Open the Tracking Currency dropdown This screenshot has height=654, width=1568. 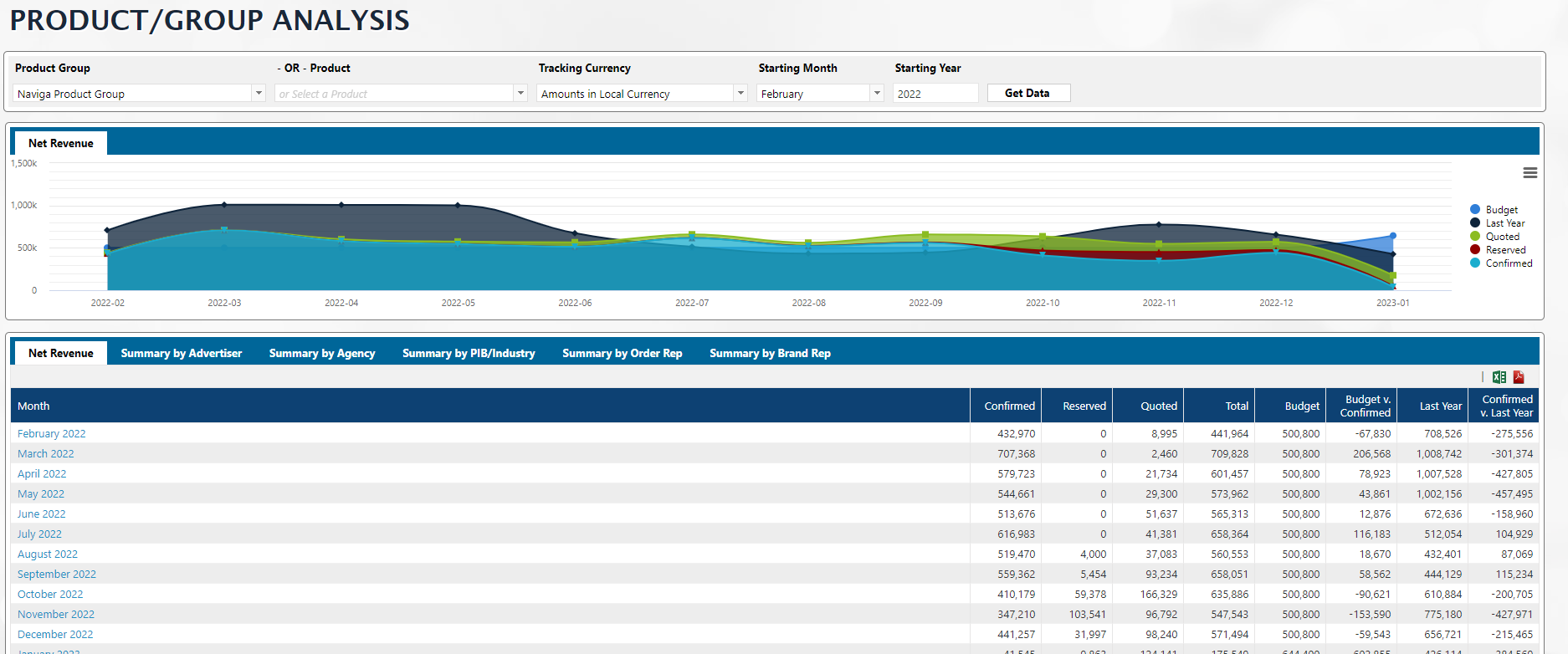(x=740, y=94)
